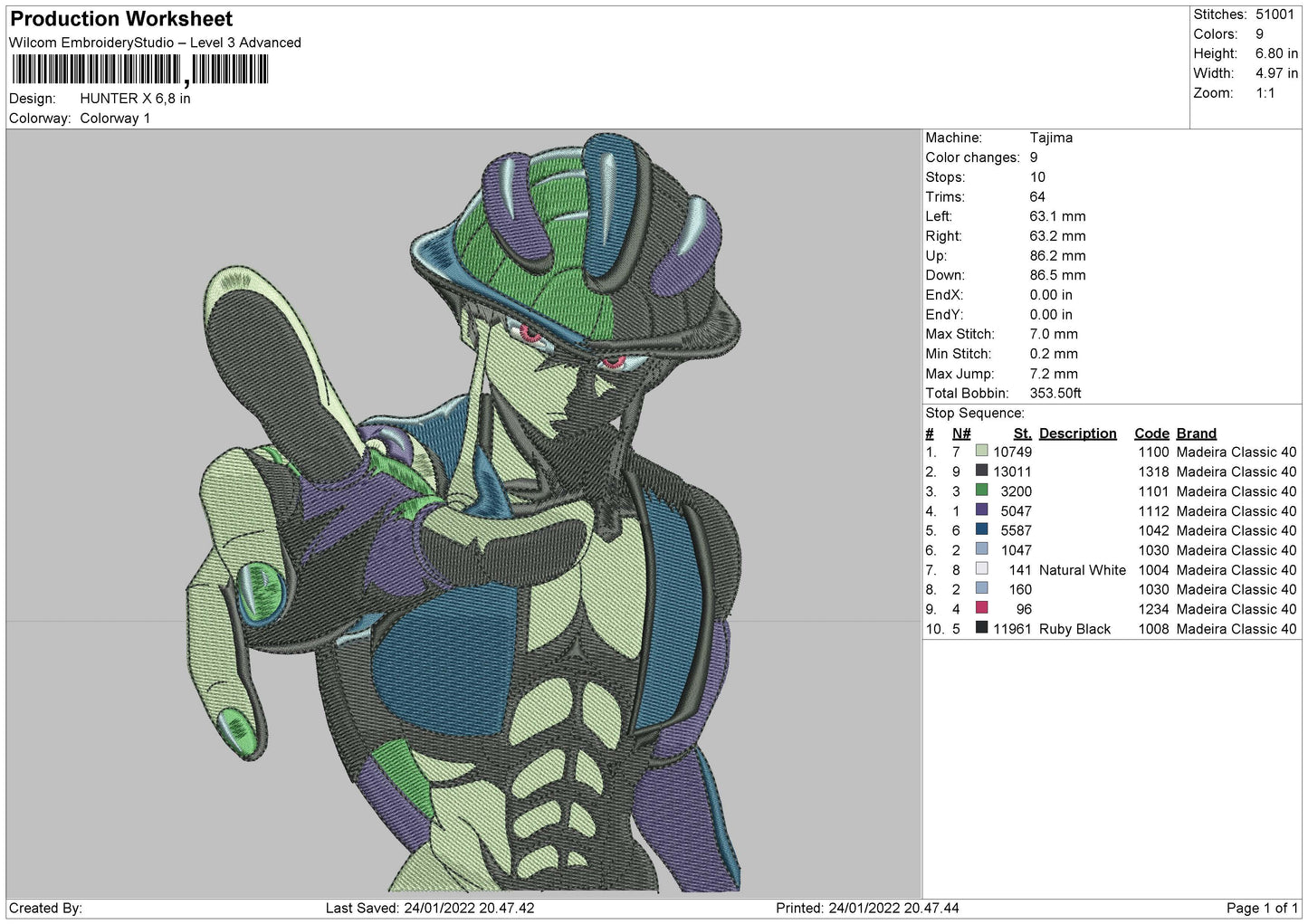The width and height of the screenshot is (1308, 924).
Task: Select the design name "HUNTER X 6,8 in"
Action: pyautogui.click(x=135, y=99)
